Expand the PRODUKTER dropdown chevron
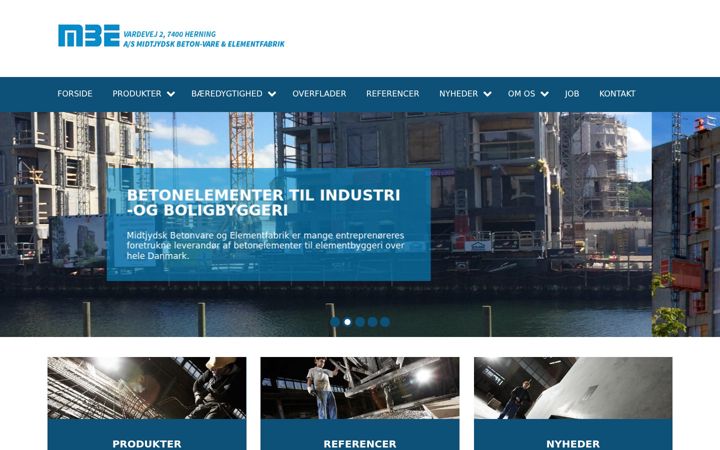 (x=171, y=94)
